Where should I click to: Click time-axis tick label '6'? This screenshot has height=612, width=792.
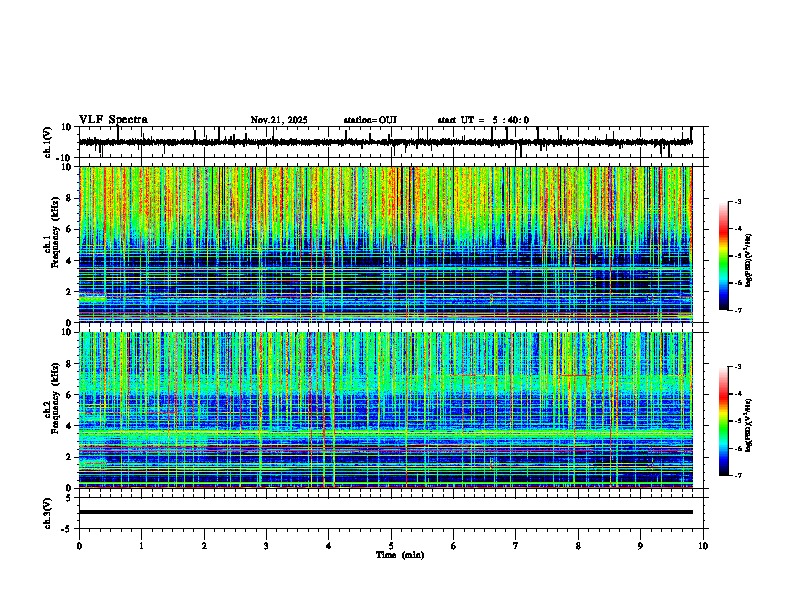pos(454,546)
